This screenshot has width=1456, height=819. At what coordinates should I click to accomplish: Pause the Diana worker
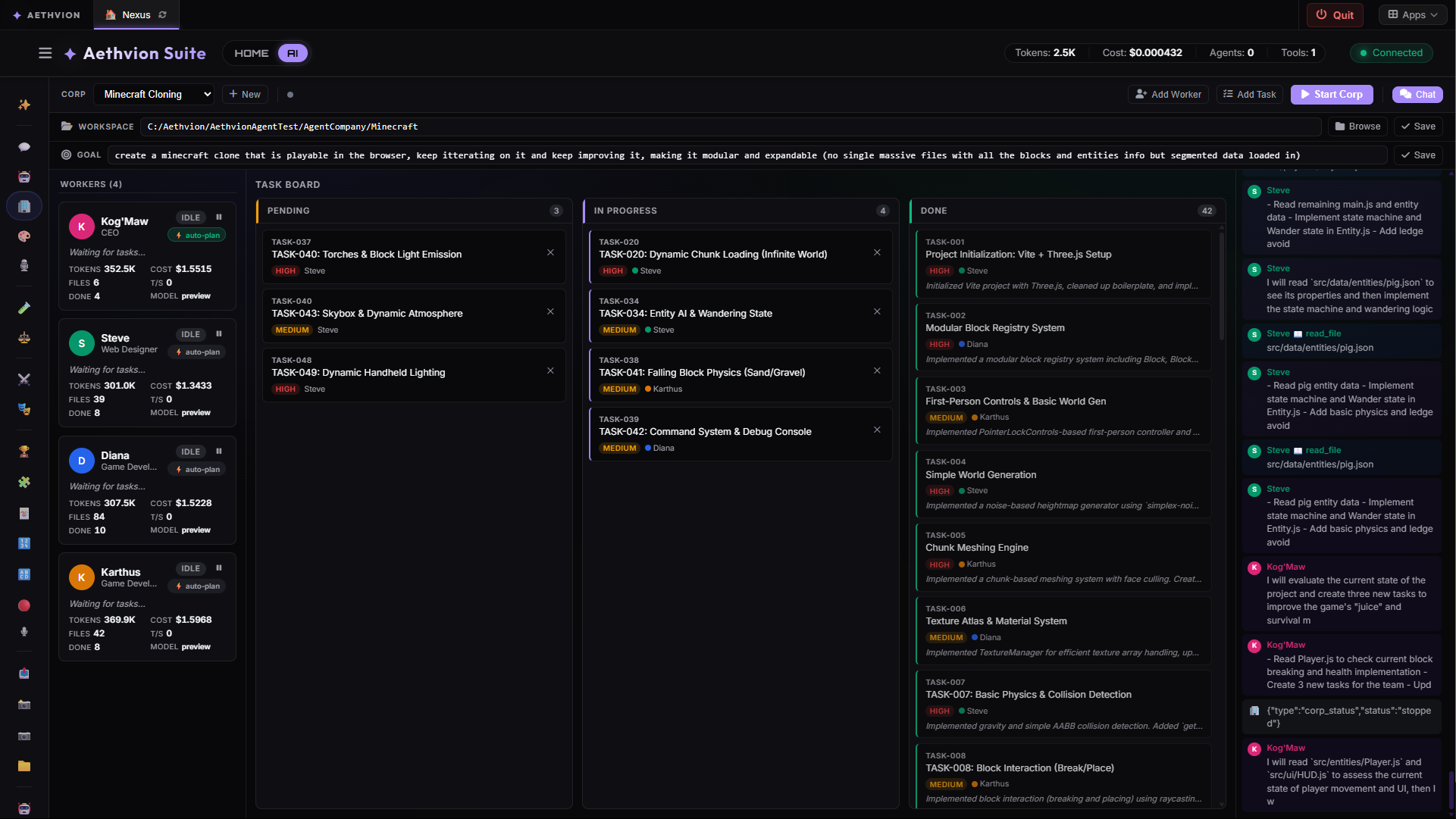click(219, 452)
